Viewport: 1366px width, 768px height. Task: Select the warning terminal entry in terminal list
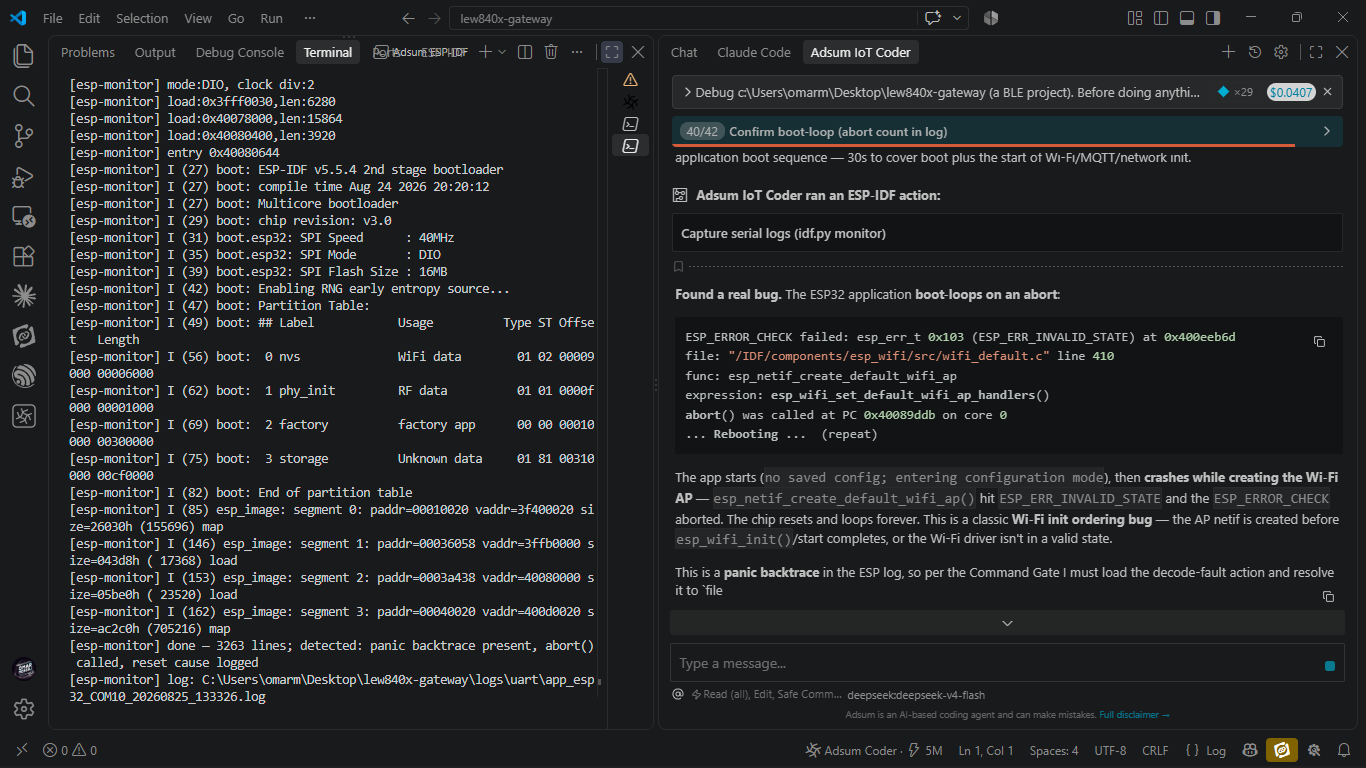point(630,79)
